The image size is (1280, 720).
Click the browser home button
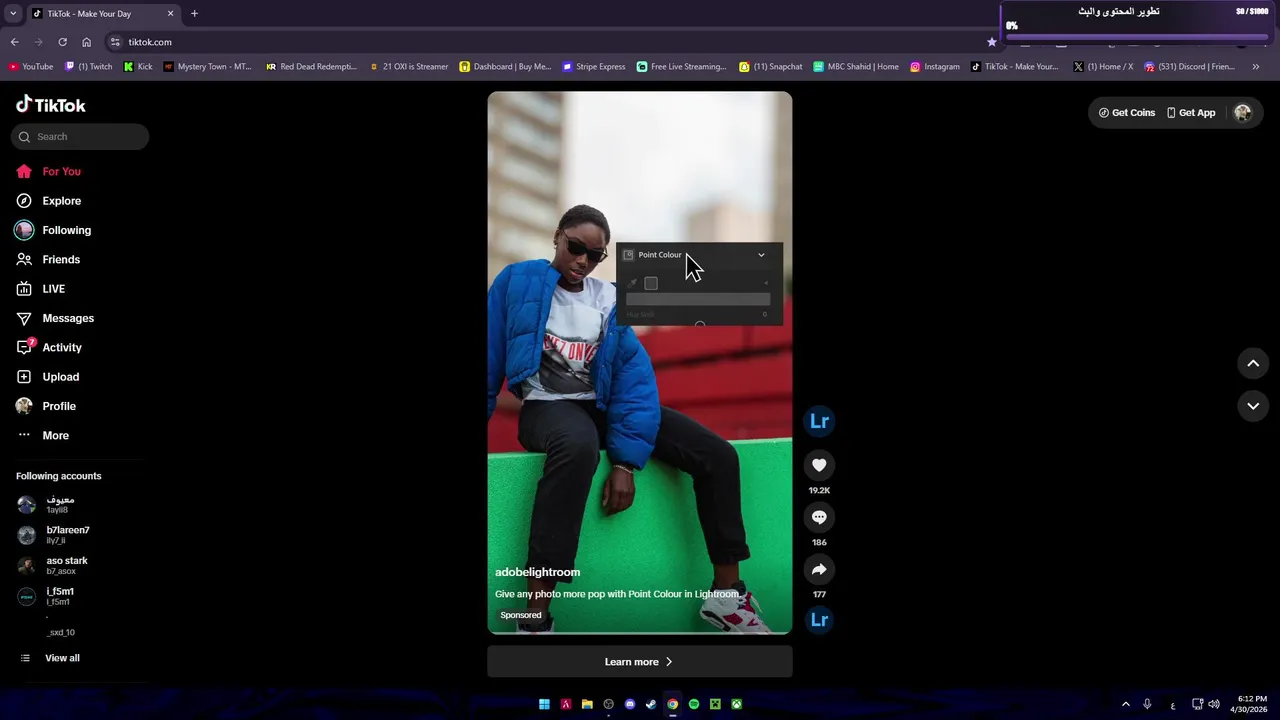[86, 42]
